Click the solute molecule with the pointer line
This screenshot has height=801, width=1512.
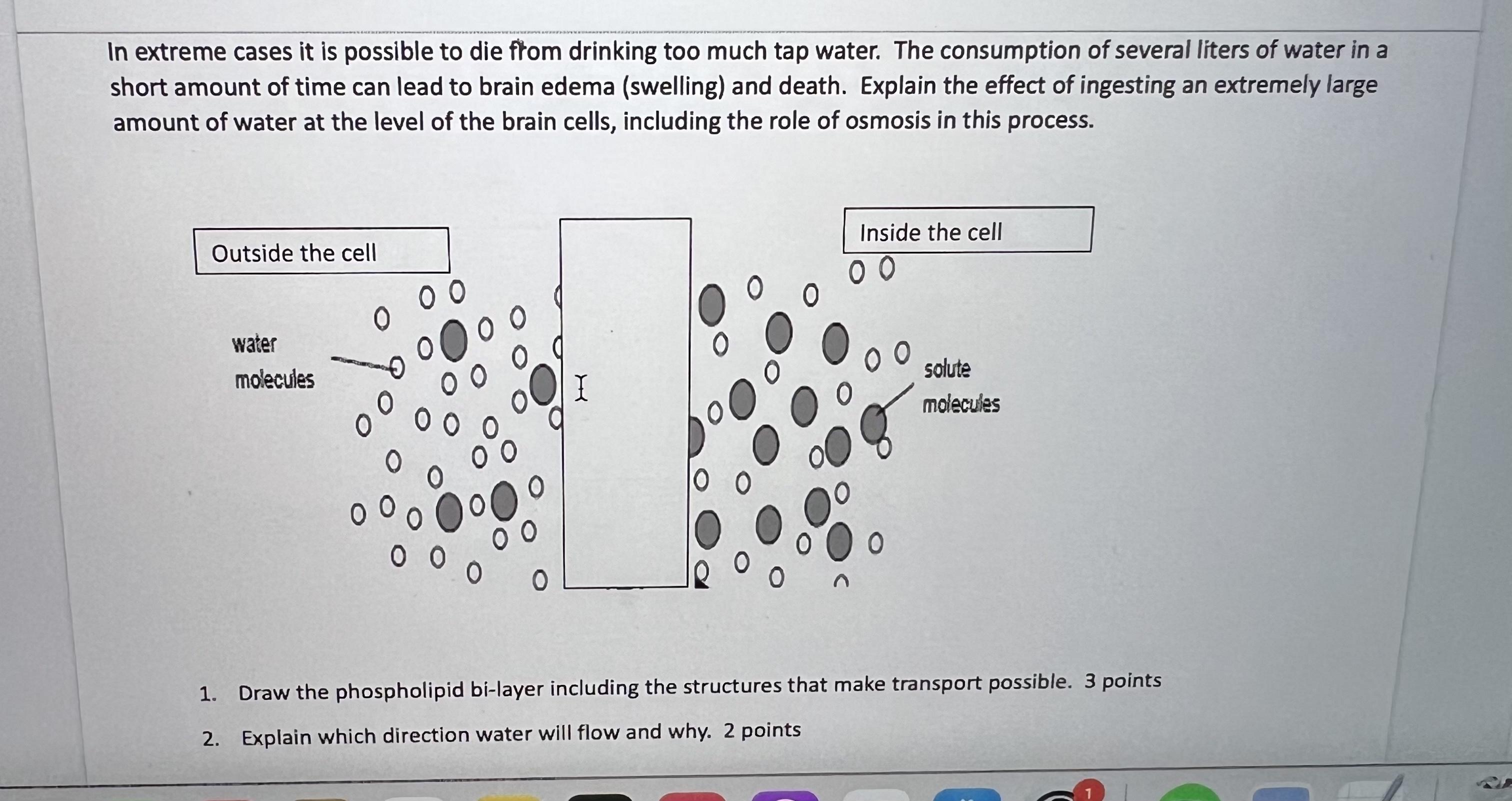coord(873,423)
